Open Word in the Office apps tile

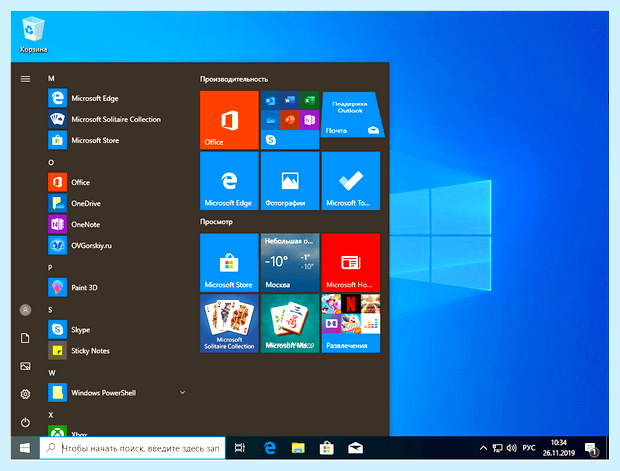pyautogui.click(x=290, y=100)
